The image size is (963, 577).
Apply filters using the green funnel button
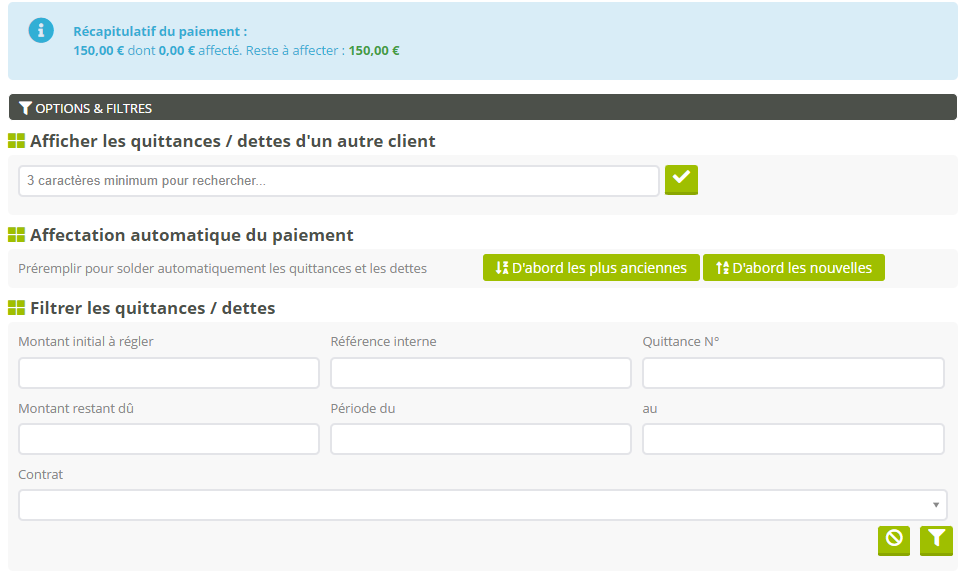tap(936, 539)
